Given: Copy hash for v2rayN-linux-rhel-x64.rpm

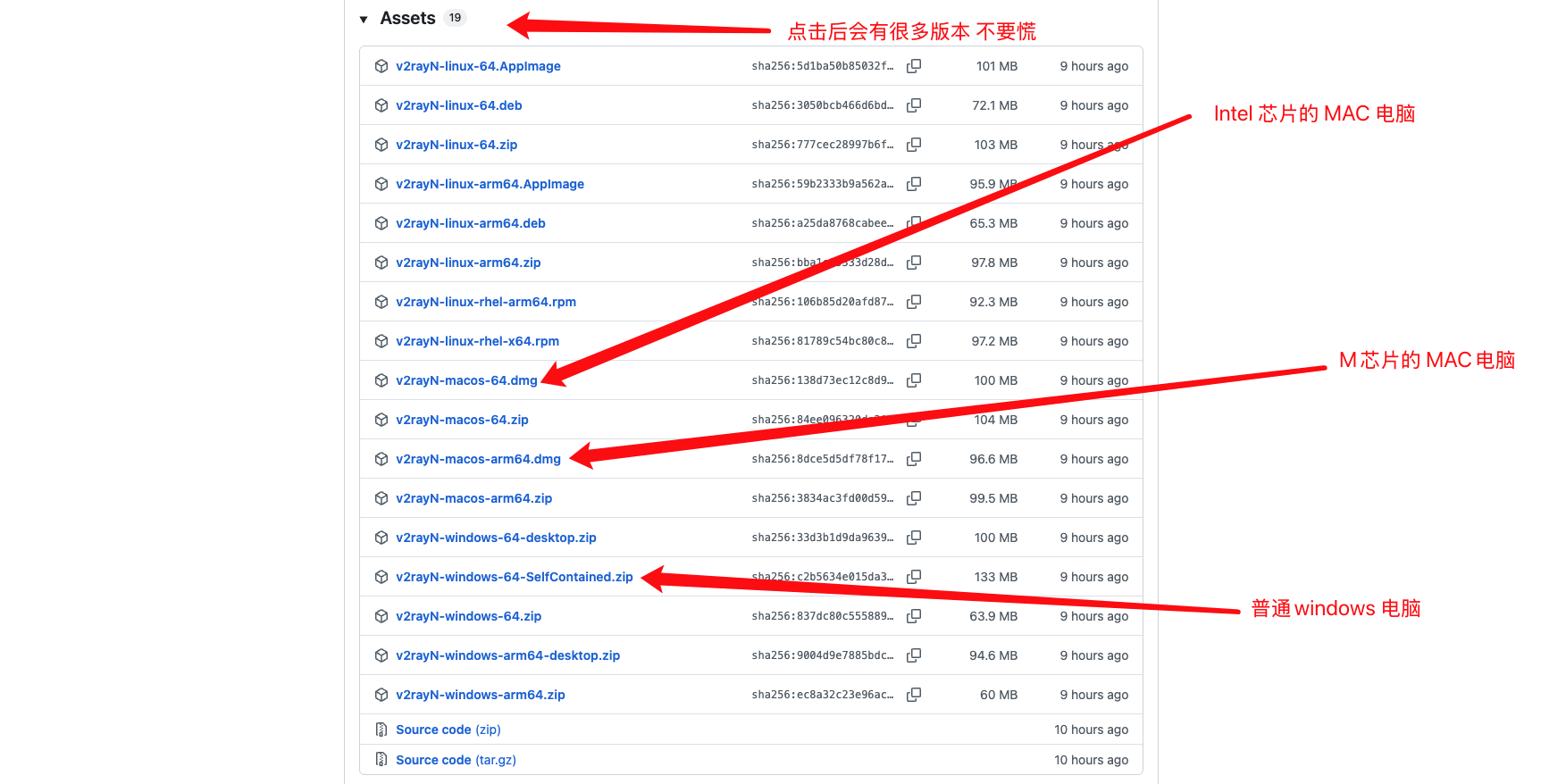Looking at the screenshot, I should coord(914,341).
